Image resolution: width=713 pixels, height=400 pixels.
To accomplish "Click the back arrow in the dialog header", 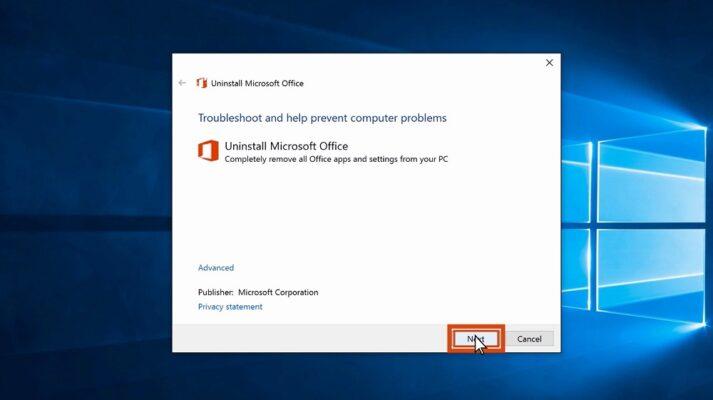I will coord(182,83).
